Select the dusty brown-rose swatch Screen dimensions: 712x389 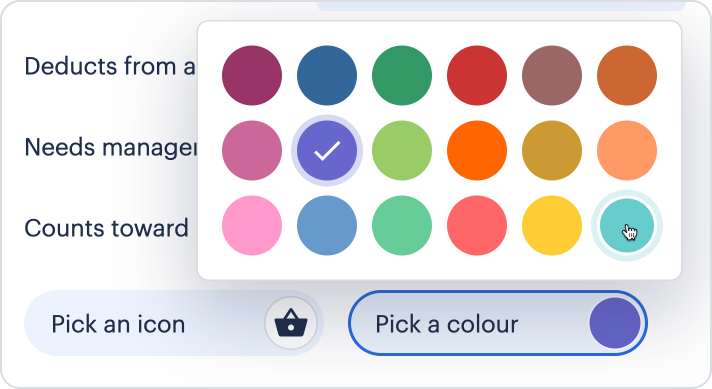[x=552, y=75]
